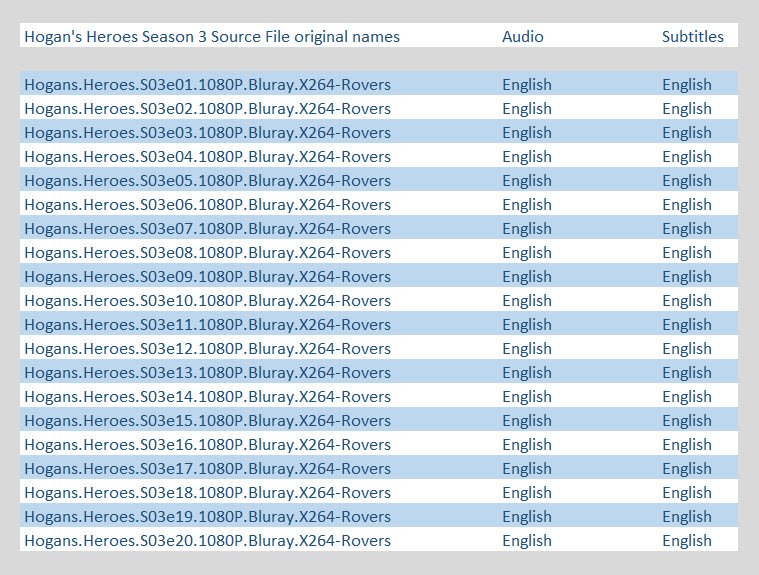This screenshot has width=759, height=575.
Task: Click the Subtitles cell 'English' in the S03e07 row
Action: [687, 228]
